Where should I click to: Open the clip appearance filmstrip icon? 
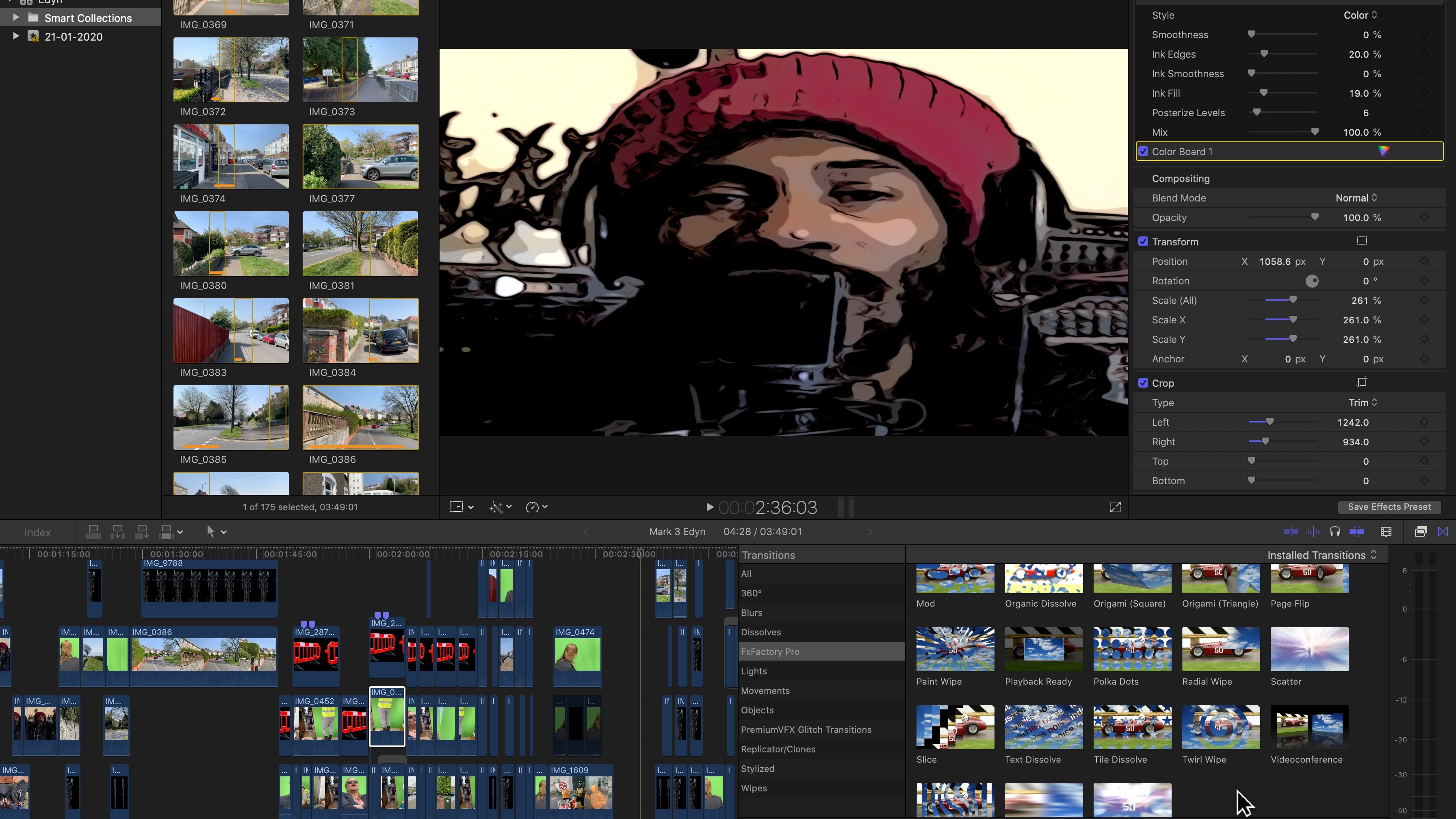pos(1386,531)
